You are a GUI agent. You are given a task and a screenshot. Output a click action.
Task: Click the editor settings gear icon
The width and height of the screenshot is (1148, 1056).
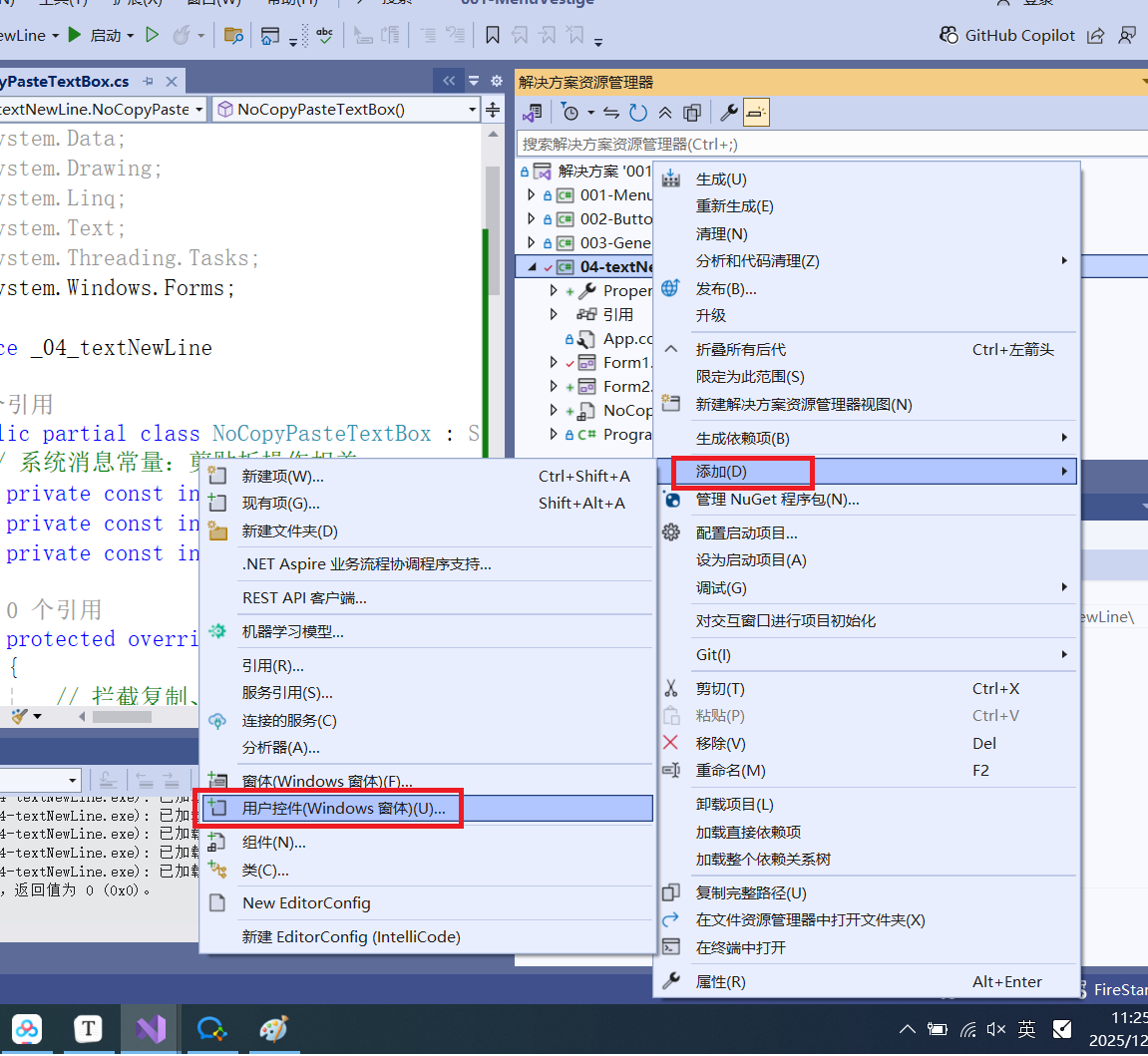(497, 81)
